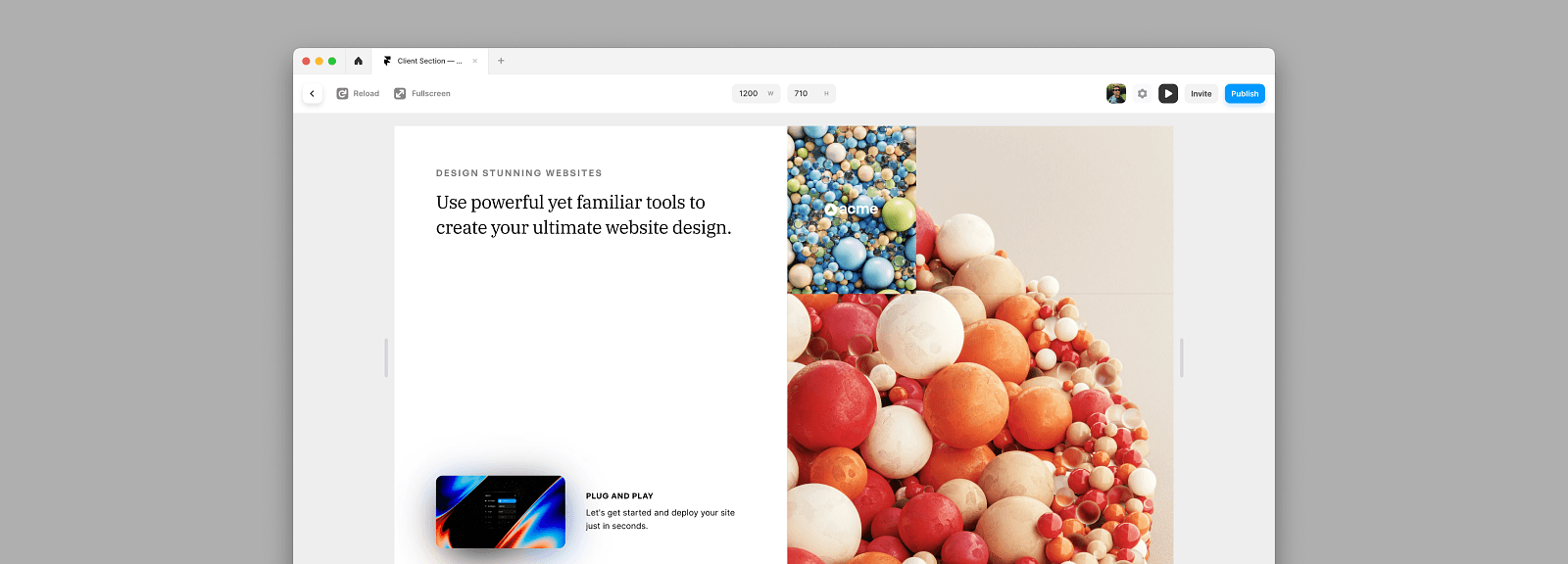Screen dimensions: 1568x564
Task: Click the left preview resize handle
Action: (x=386, y=357)
